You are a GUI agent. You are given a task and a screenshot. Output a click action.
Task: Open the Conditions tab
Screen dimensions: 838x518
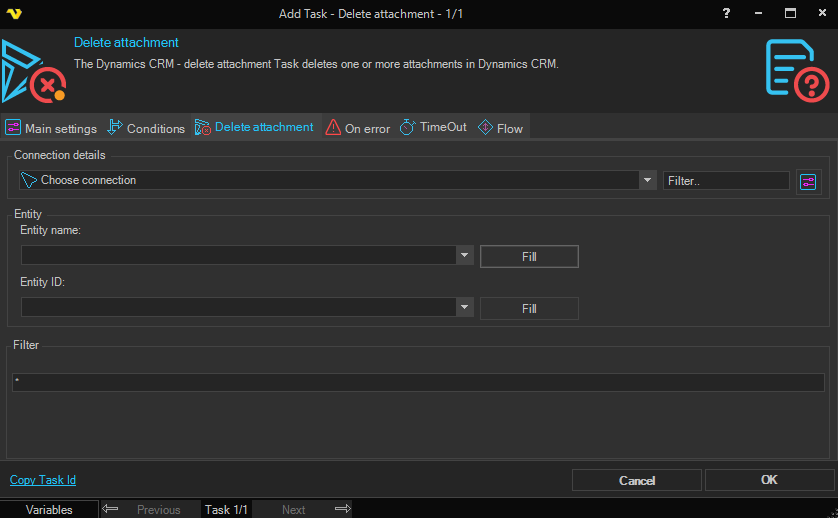click(x=146, y=128)
